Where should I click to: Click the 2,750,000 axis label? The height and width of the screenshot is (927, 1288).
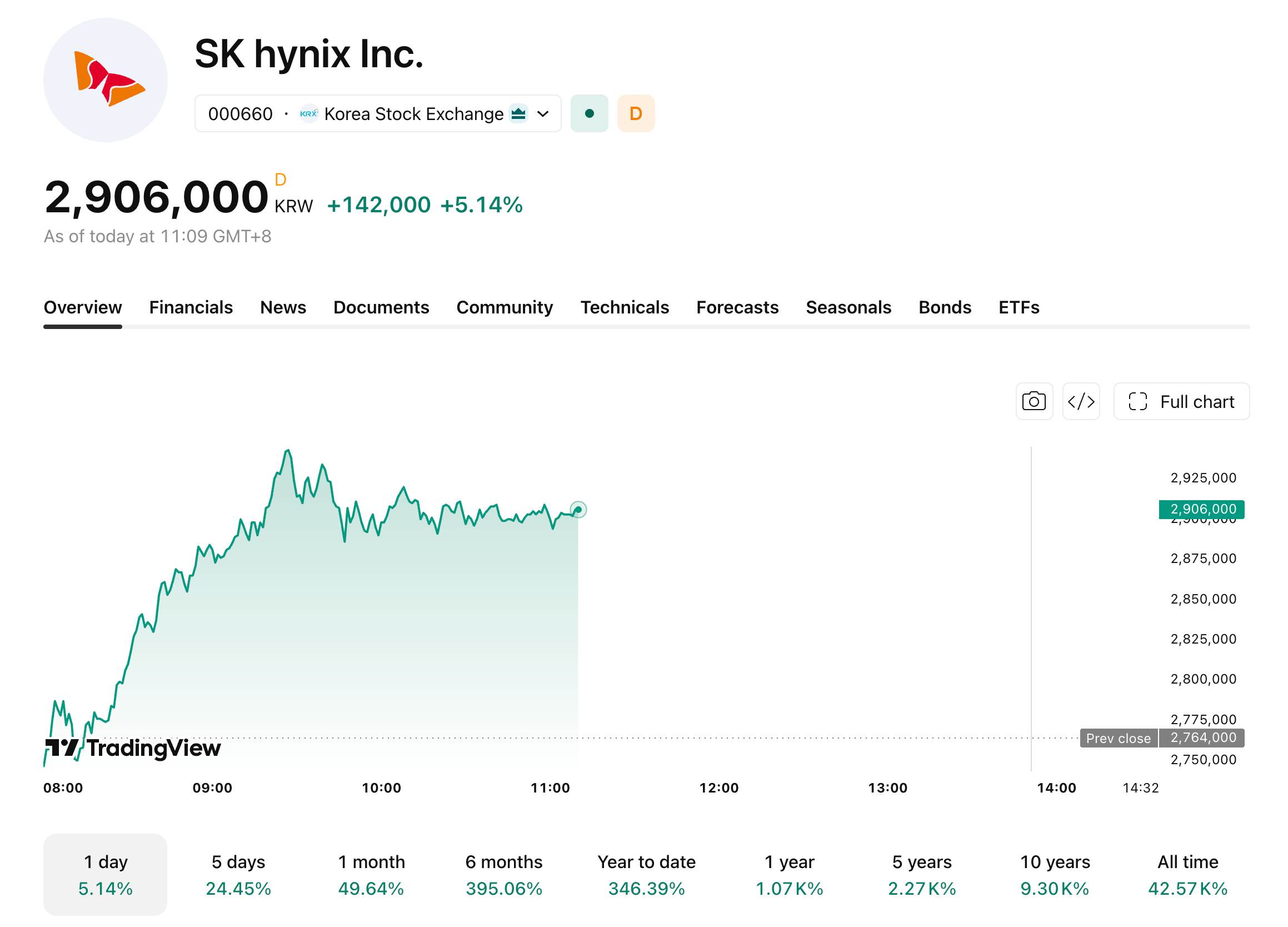pyautogui.click(x=1204, y=760)
